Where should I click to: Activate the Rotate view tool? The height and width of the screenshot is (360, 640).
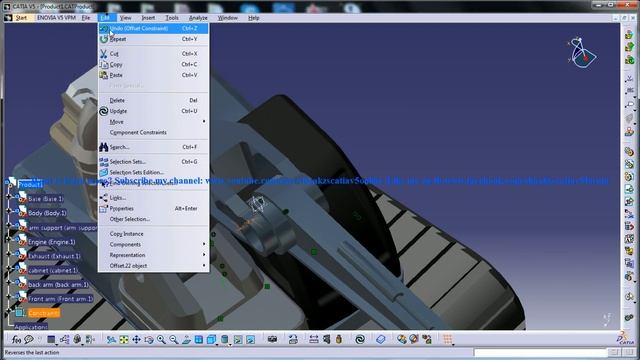coord(149,339)
